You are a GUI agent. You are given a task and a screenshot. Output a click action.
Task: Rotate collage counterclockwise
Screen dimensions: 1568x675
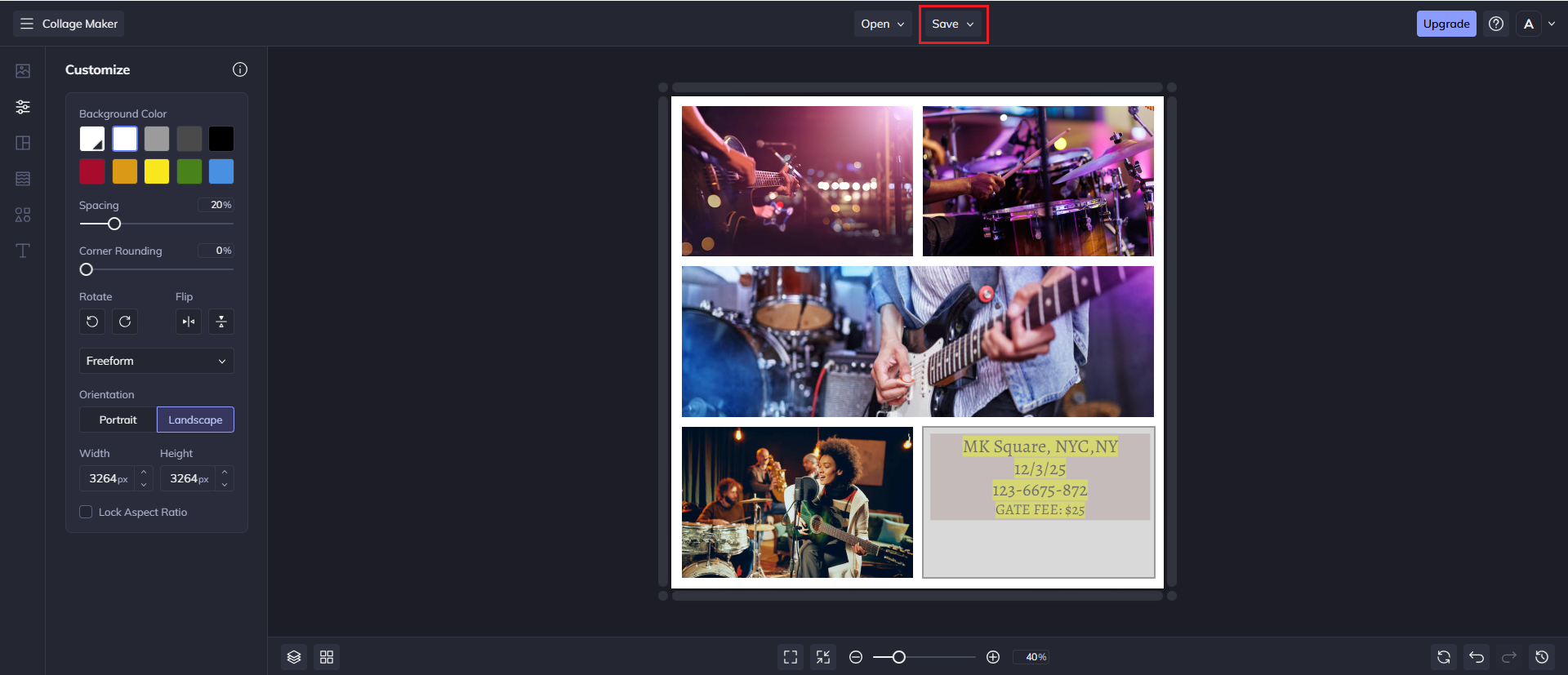[92, 322]
